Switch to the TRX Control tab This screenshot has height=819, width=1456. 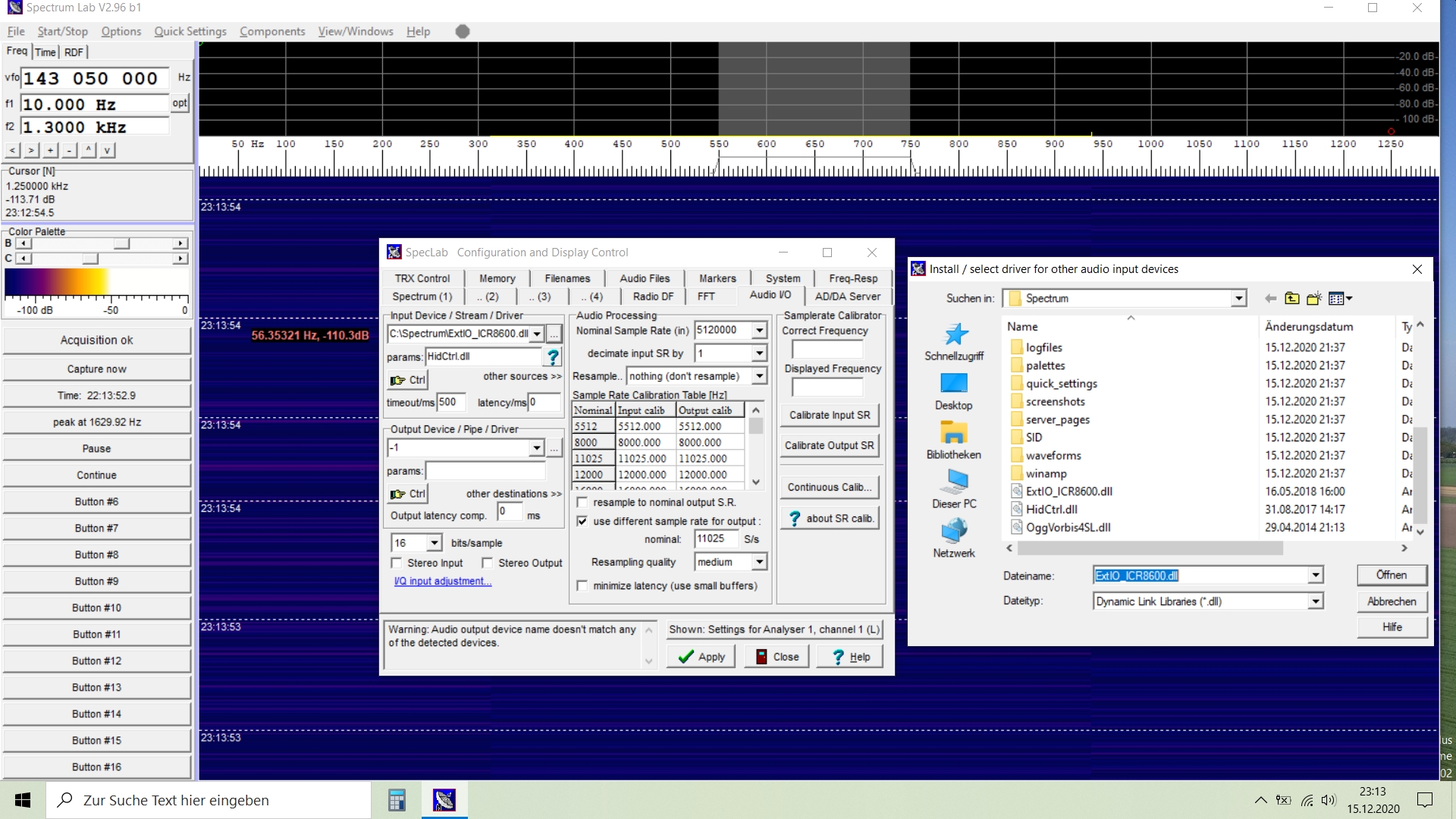[x=422, y=278]
